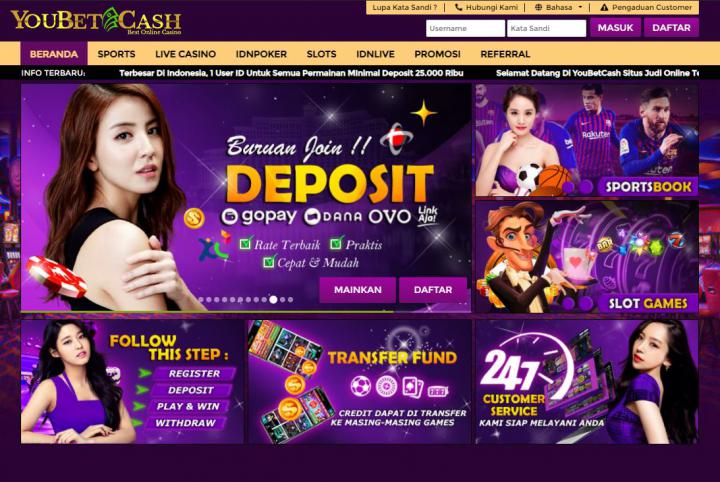Open the LIVE CASINO menu
720x482 pixels.
186,54
